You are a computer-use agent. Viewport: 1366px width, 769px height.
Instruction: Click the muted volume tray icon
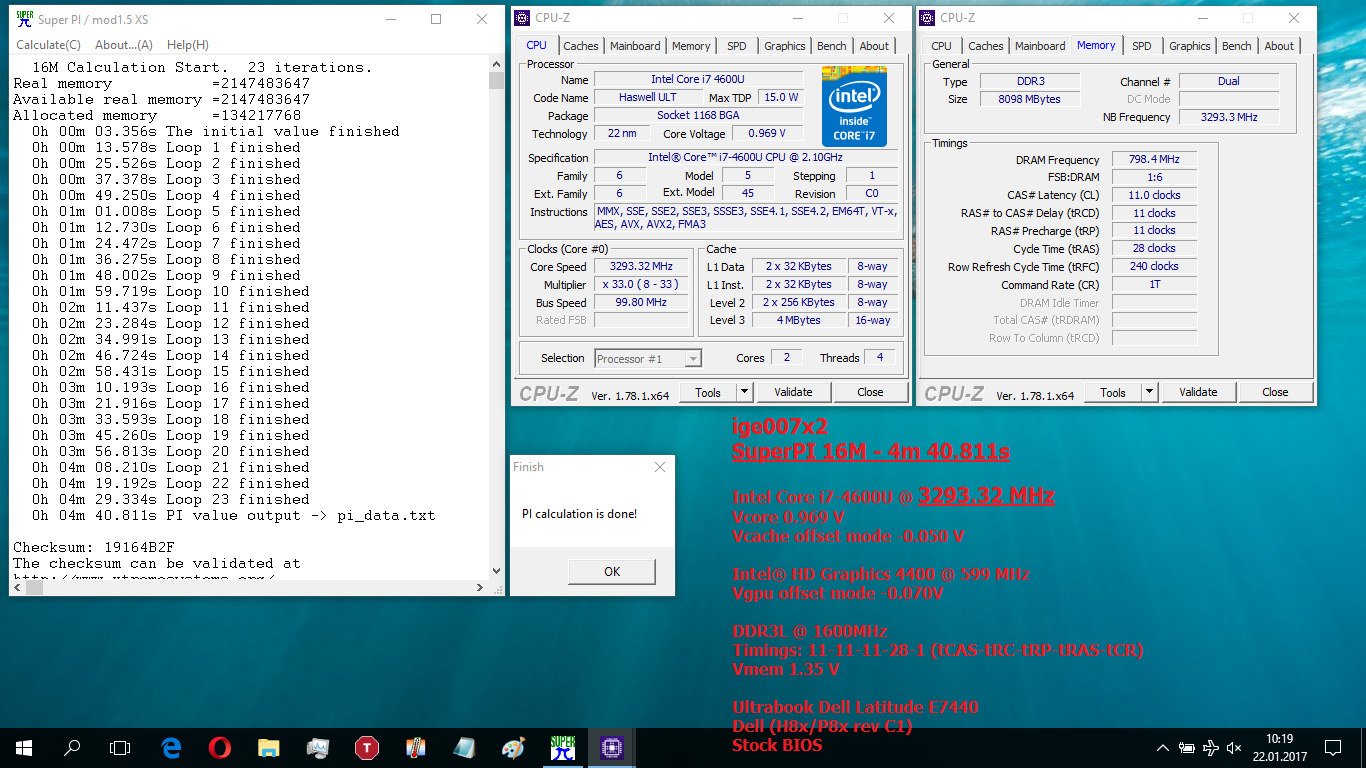pyautogui.click(x=1234, y=748)
